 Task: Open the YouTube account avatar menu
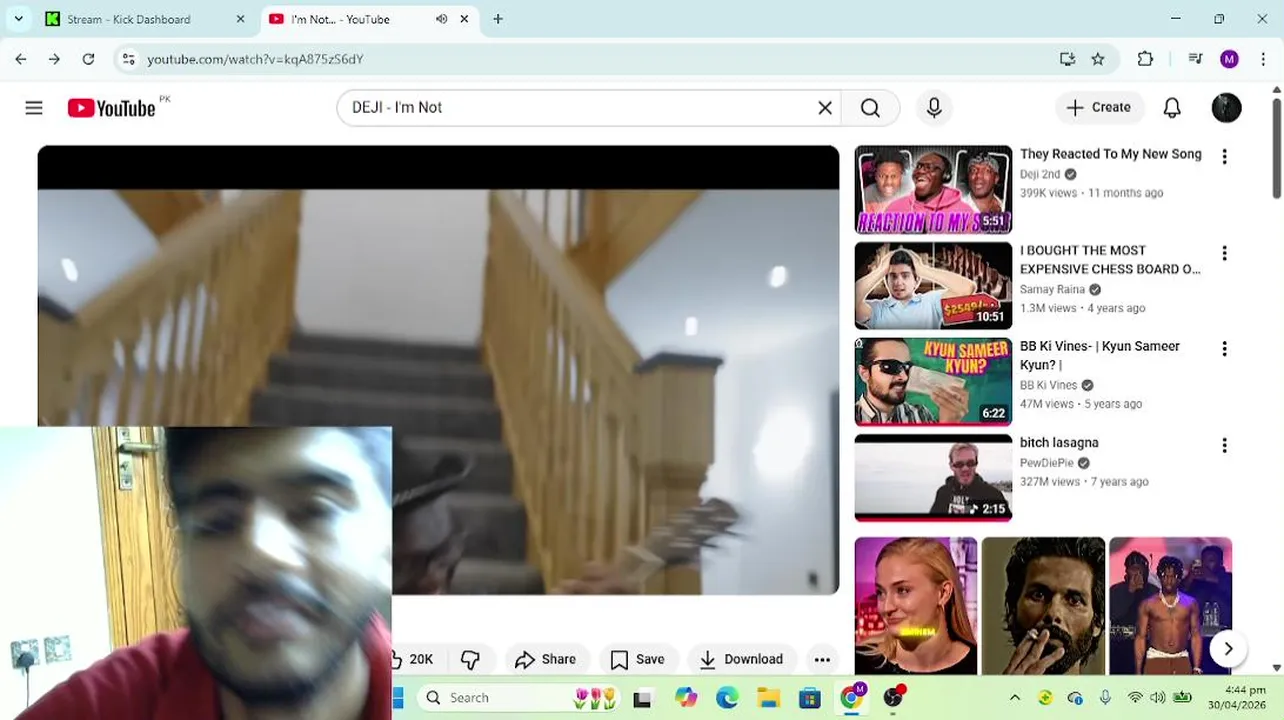(x=1226, y=108)
